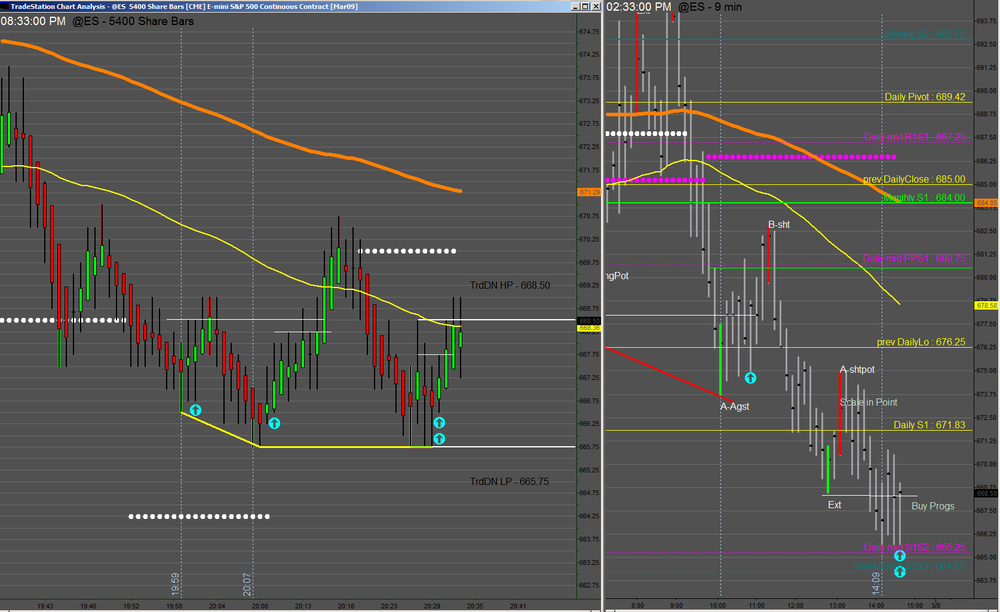Click the '@ES - 9 min' chart header
The width and height of the screenshot is (1000, 612).
(709, 7)
